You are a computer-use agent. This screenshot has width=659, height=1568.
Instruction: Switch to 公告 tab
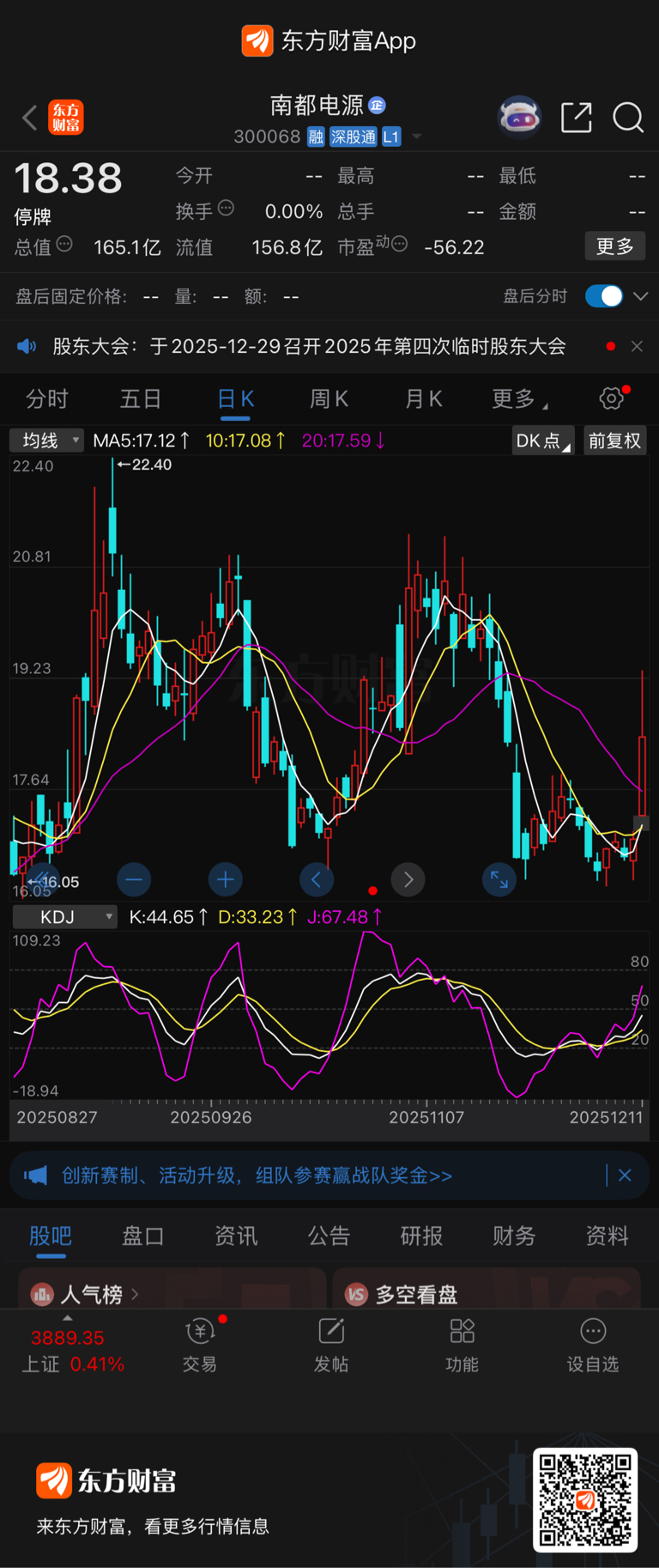click(329, 1236)
